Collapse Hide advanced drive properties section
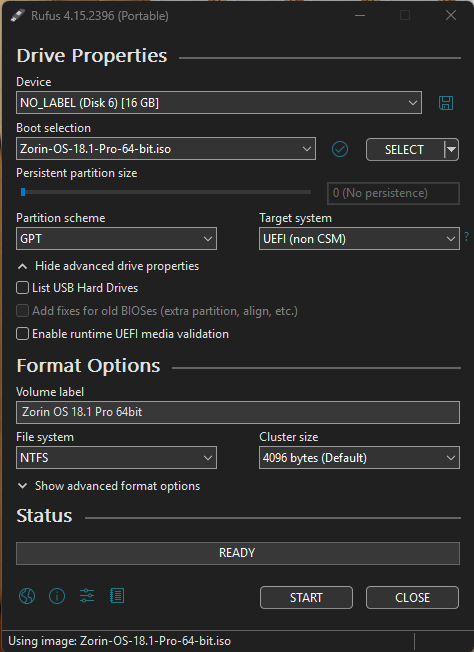Image resolution: width=474 pixels, height=652 pixels. [108, 266]
